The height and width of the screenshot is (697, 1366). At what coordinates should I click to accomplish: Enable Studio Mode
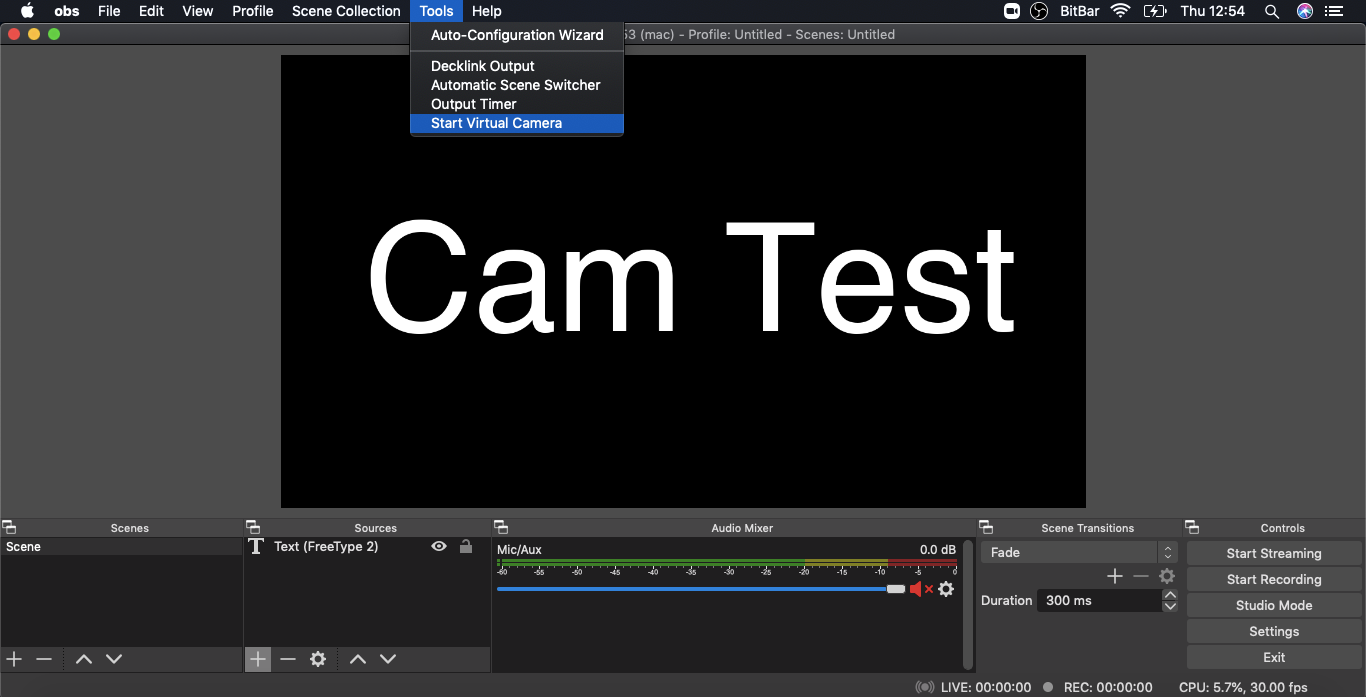pyautogui.click(x=1274, y=605)
